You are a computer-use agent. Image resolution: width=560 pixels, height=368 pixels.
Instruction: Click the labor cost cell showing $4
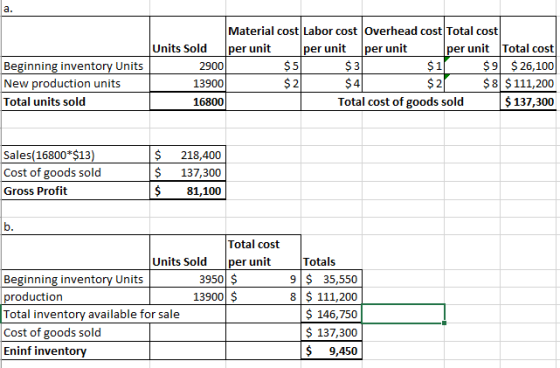[x=331, y=83]
